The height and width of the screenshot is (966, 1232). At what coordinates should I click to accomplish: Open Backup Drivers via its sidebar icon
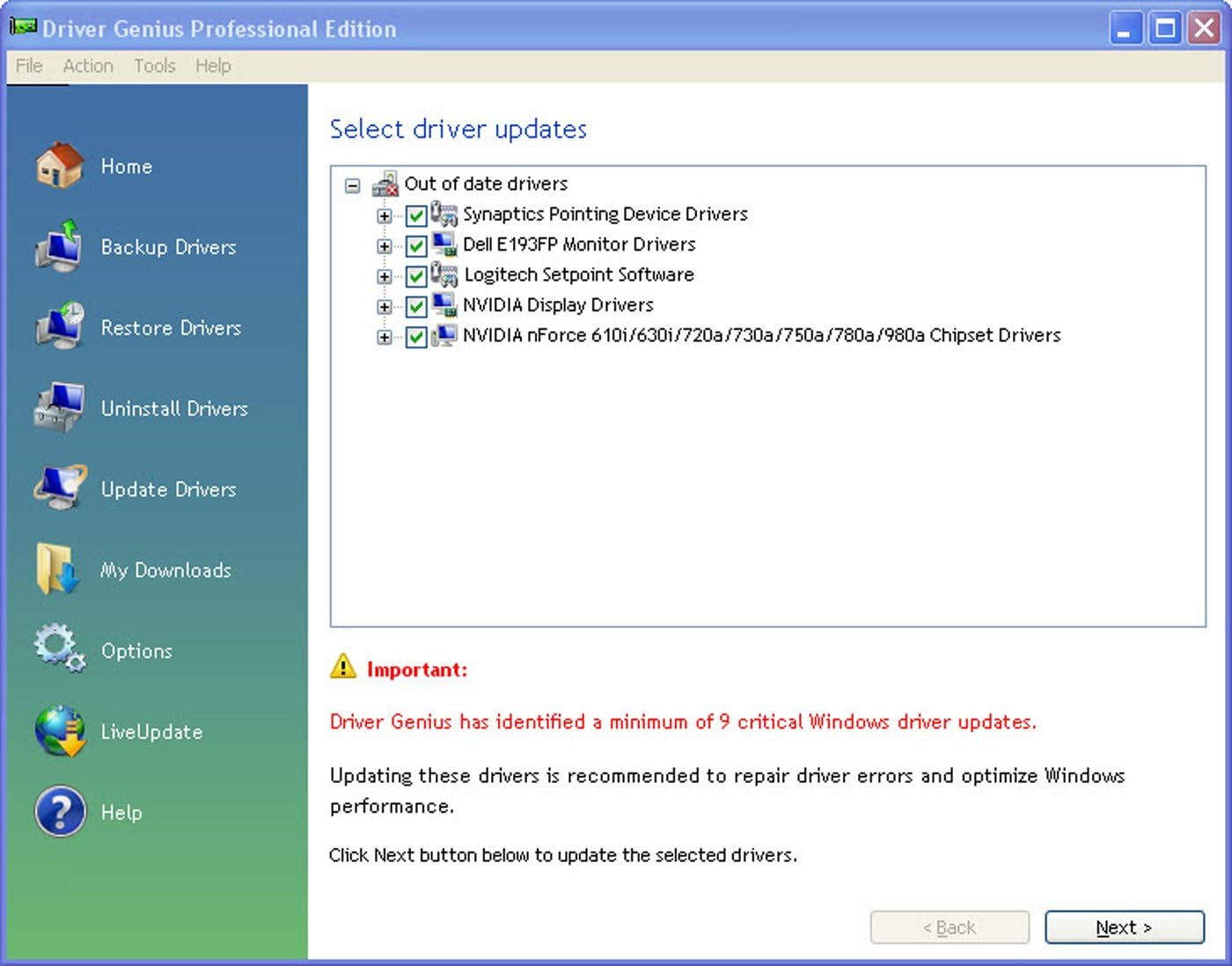pos(59,246)
